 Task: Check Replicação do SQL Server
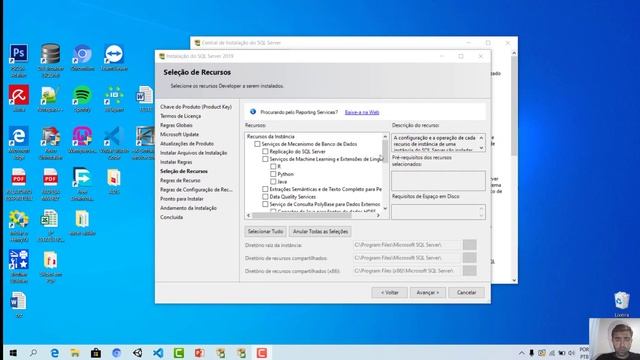[265, 151]
